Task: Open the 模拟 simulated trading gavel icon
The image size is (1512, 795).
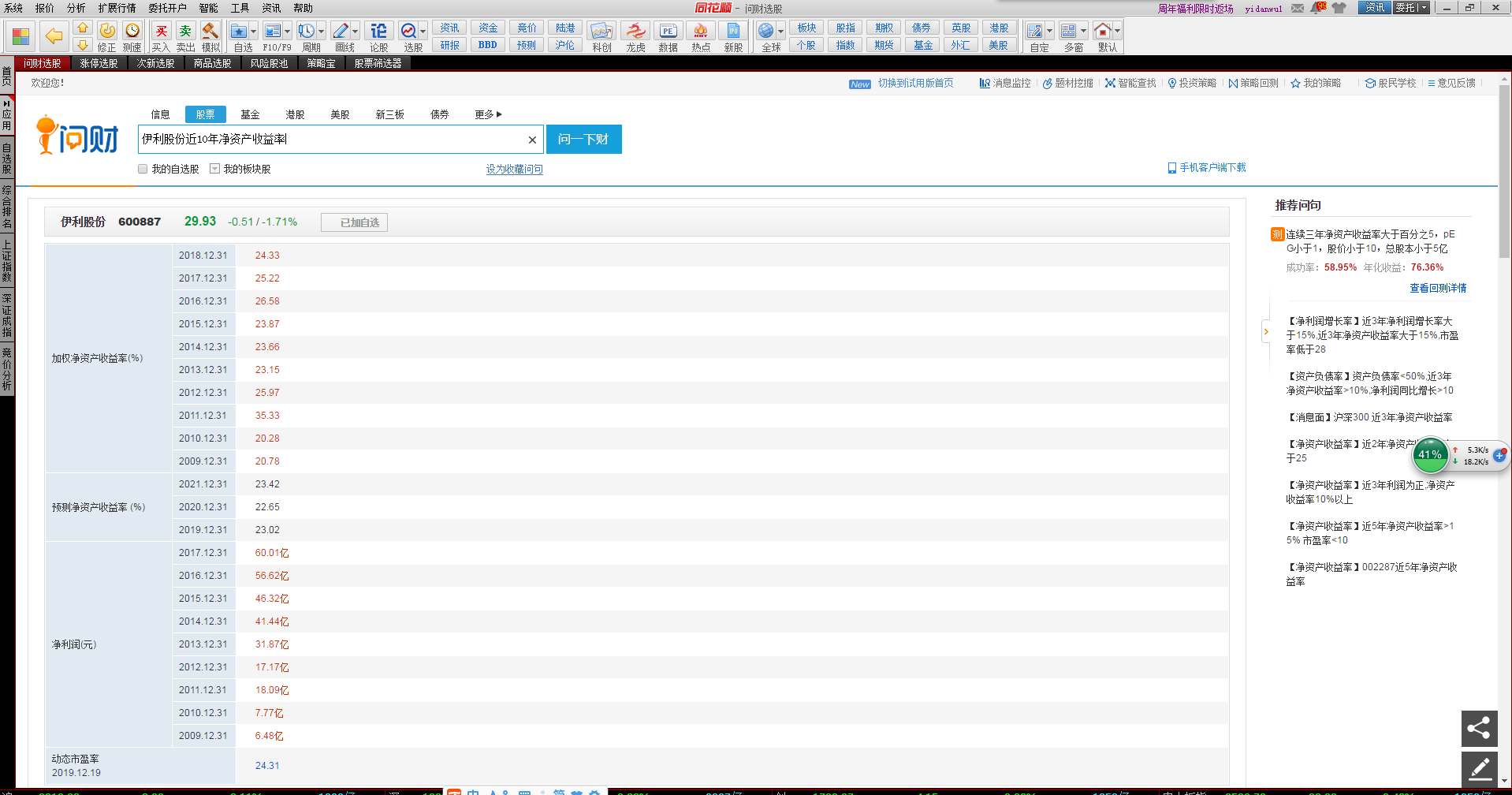Action: click(x=210, y=36)
